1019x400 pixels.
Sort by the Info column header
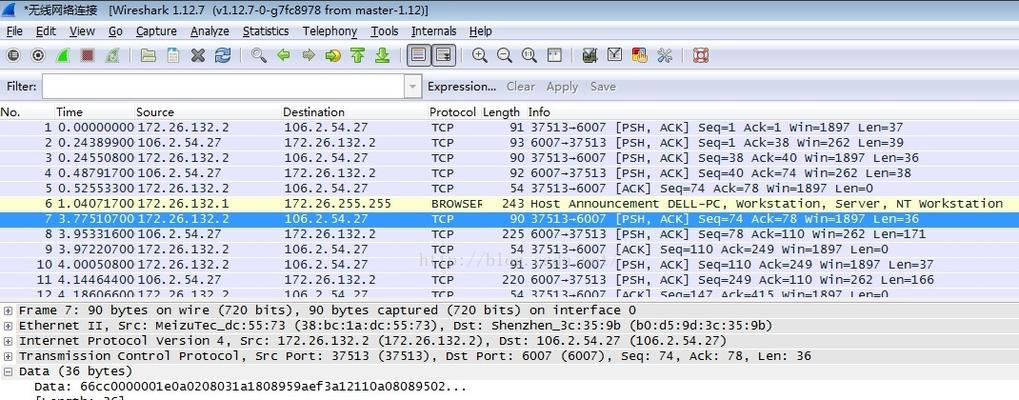coord(539,112)
